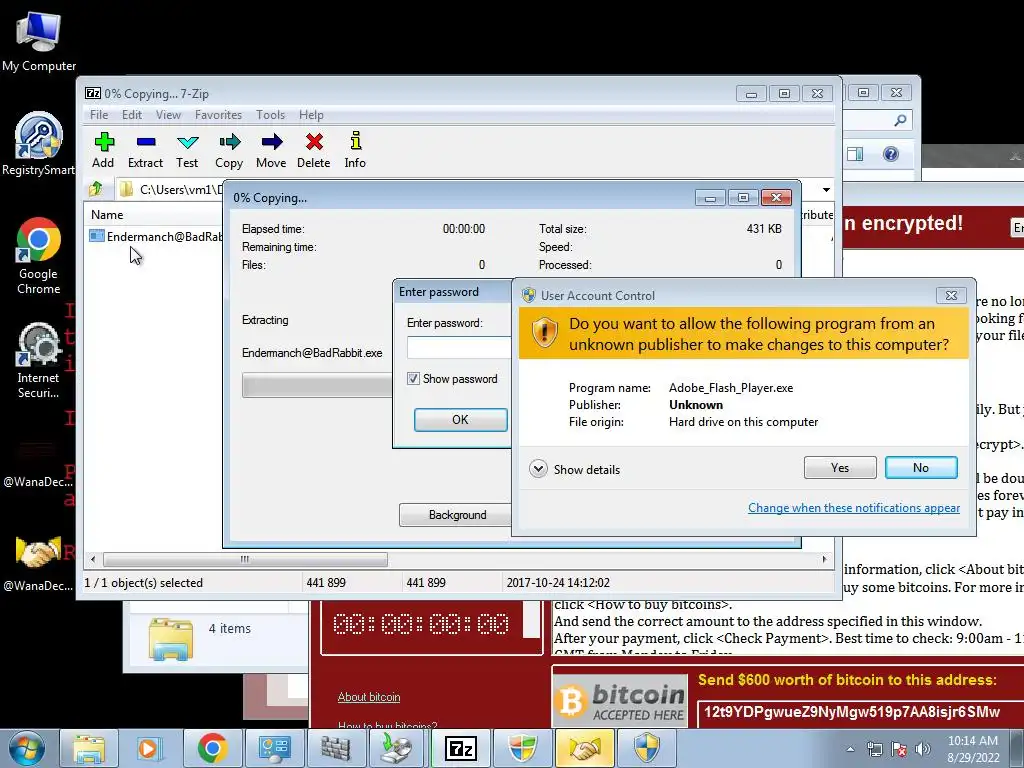Viewport: 1024px width, 768px height.
Task: Click the search magnifier in Explorer window
Action: pos(900,120)
